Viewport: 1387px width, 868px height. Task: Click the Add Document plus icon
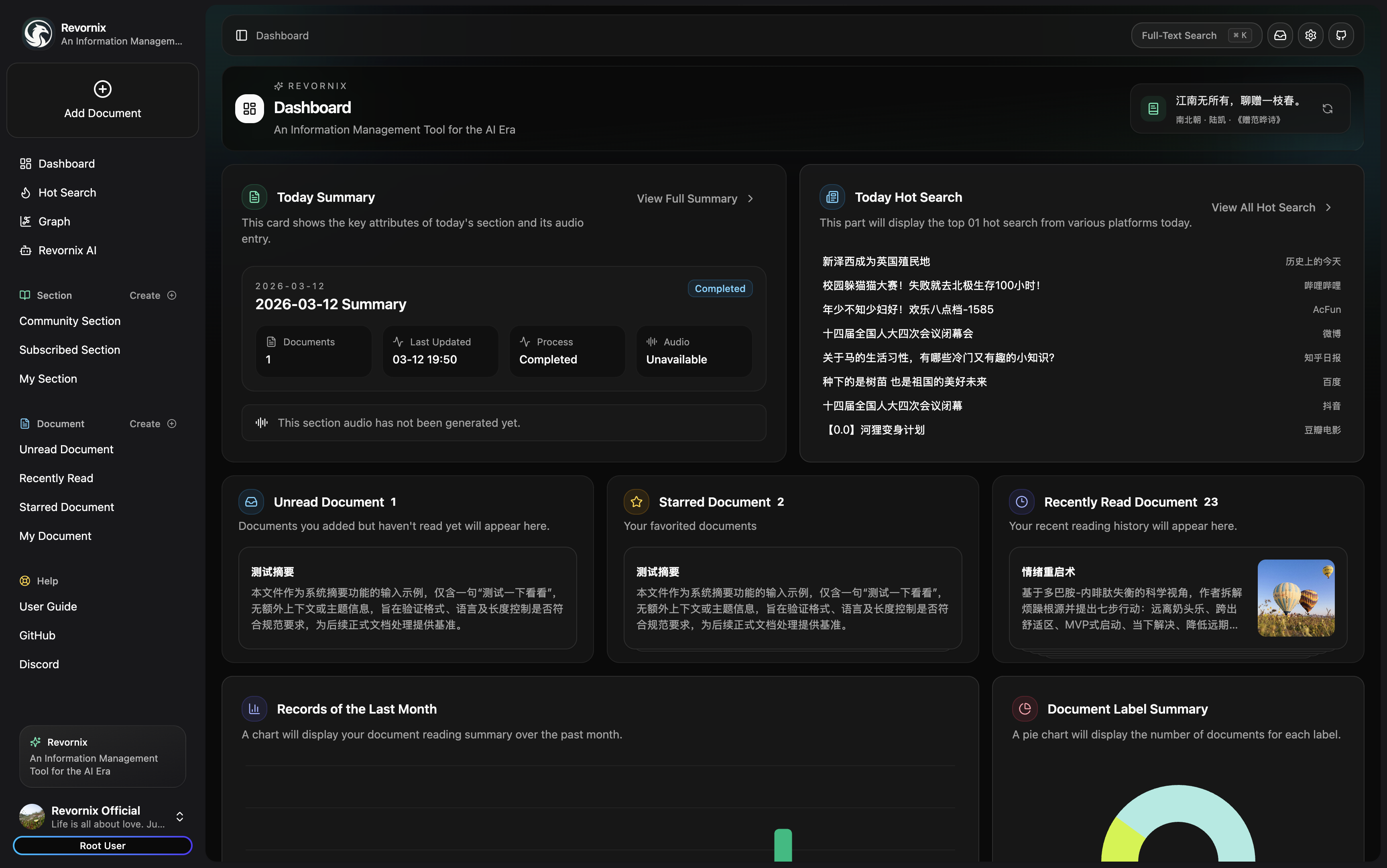click(x=102, y=89)
